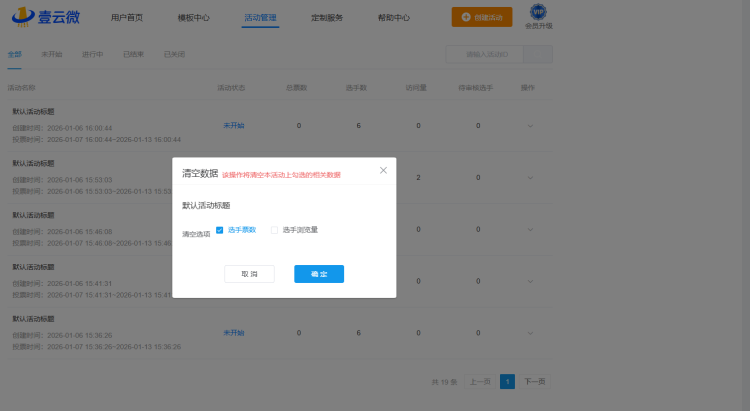Click the 壹云微 logo icon
The image size is (750, 411).
click(x=21, y=17)
